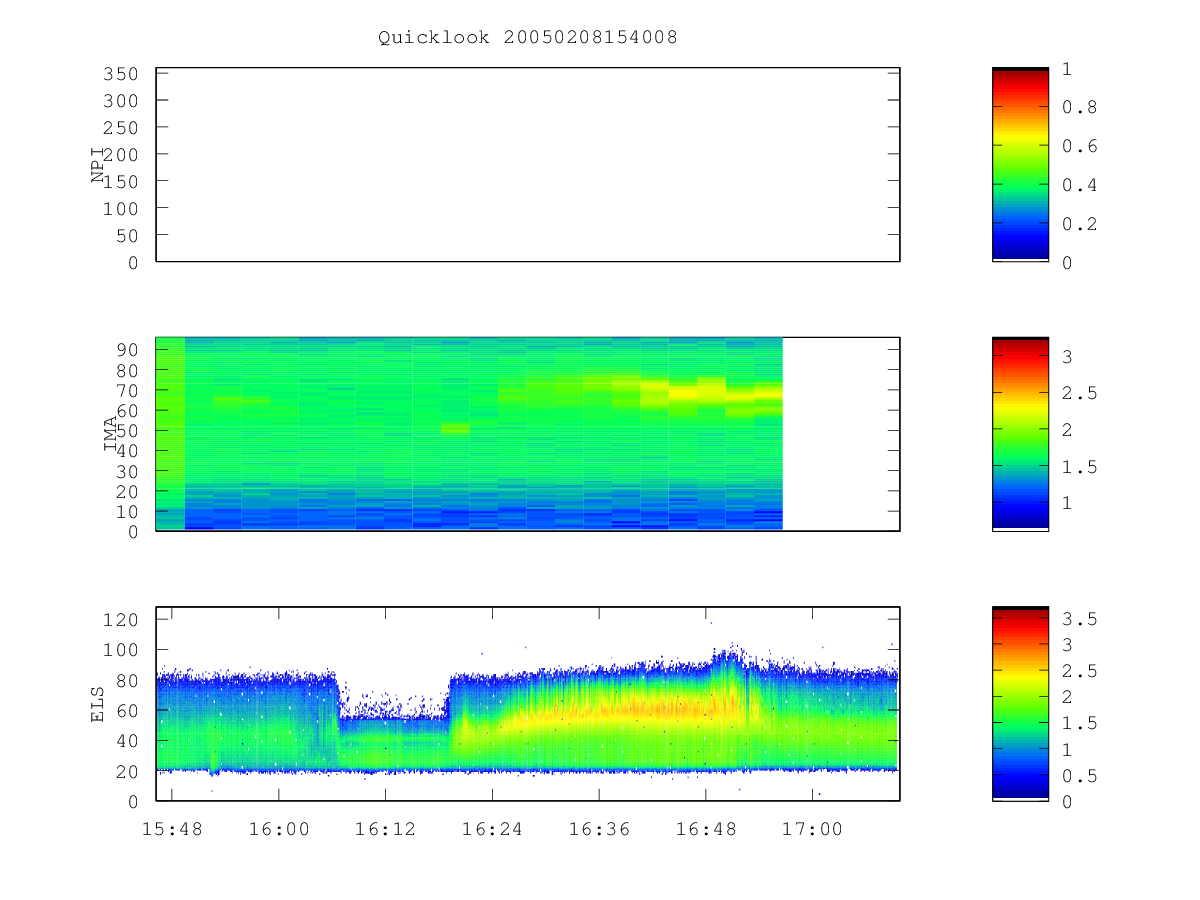Select the 16:36 time tick label

click(x=599, y=829)
